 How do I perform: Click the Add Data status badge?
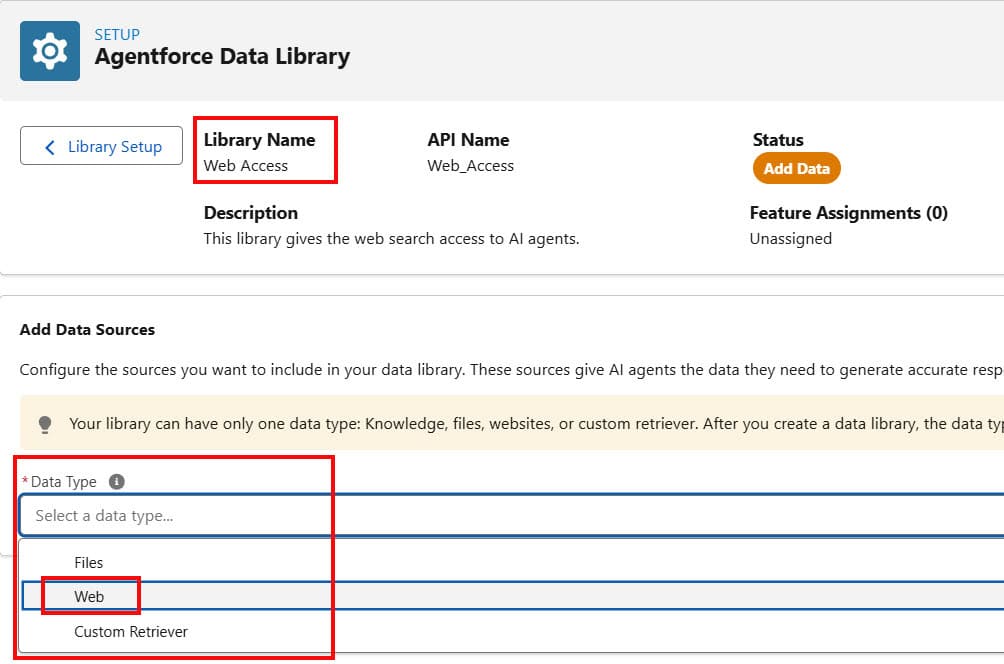796,168
